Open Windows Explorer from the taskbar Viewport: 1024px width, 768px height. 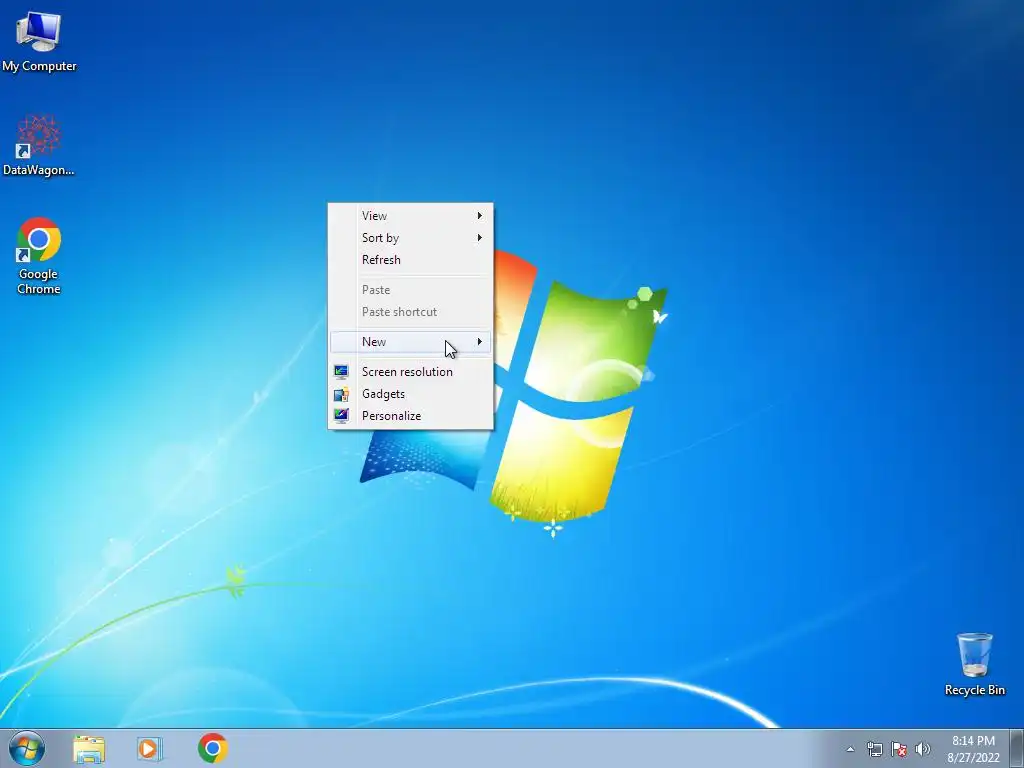coord(89,749)
